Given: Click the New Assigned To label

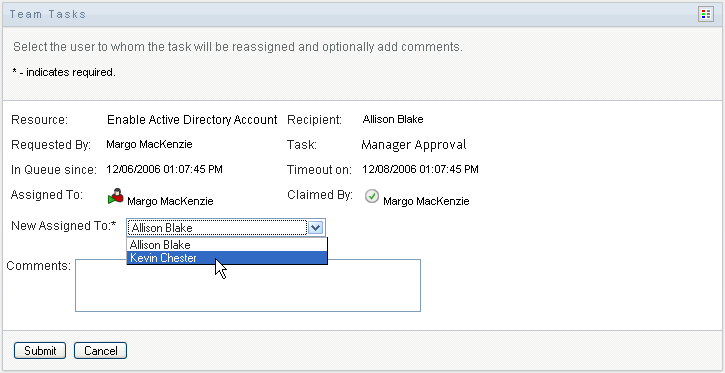Looking at the screenshot, I should [x=64, y=226].
